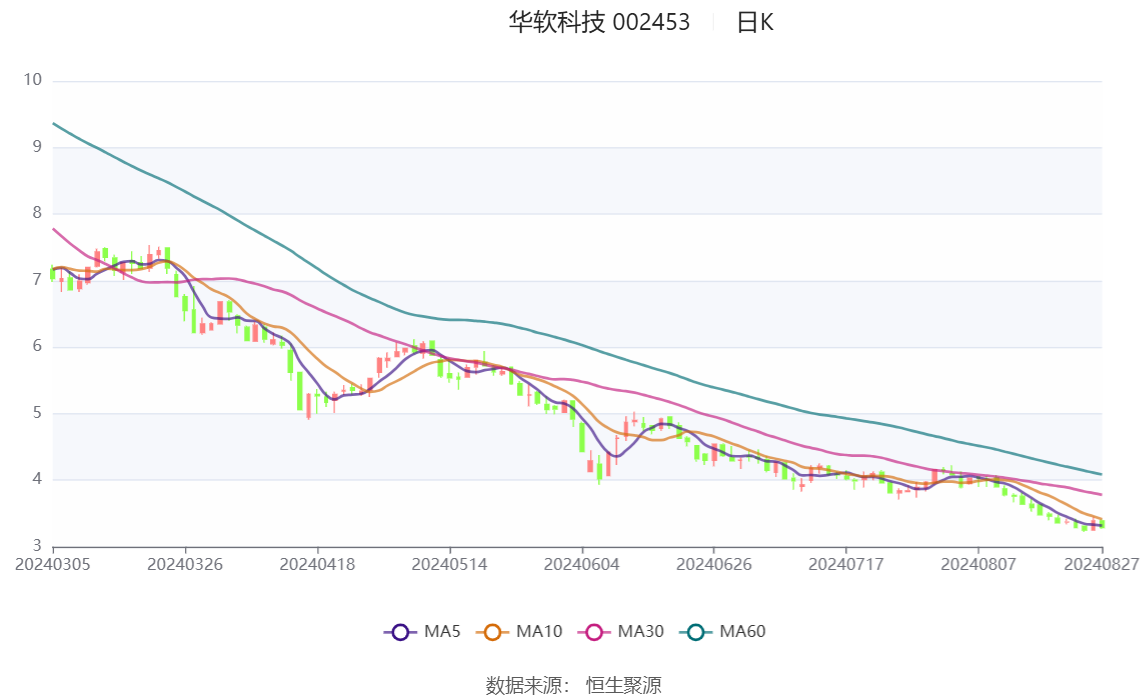The width and height of the screenshot is (1147, 699).
Task: Click y-axis value 10
Action: pos(33,80)
